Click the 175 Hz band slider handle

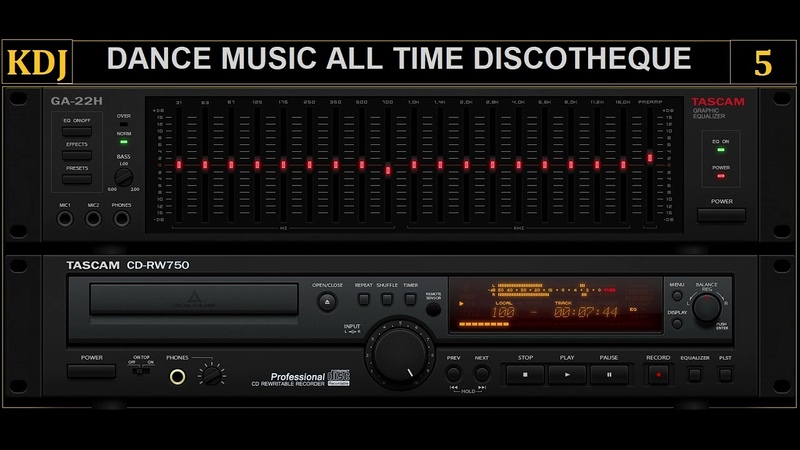(x=283, y=165)
